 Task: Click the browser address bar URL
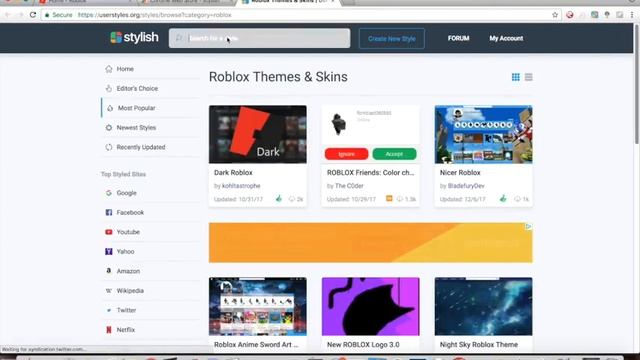pyautogui.click(x=155, y=15)
